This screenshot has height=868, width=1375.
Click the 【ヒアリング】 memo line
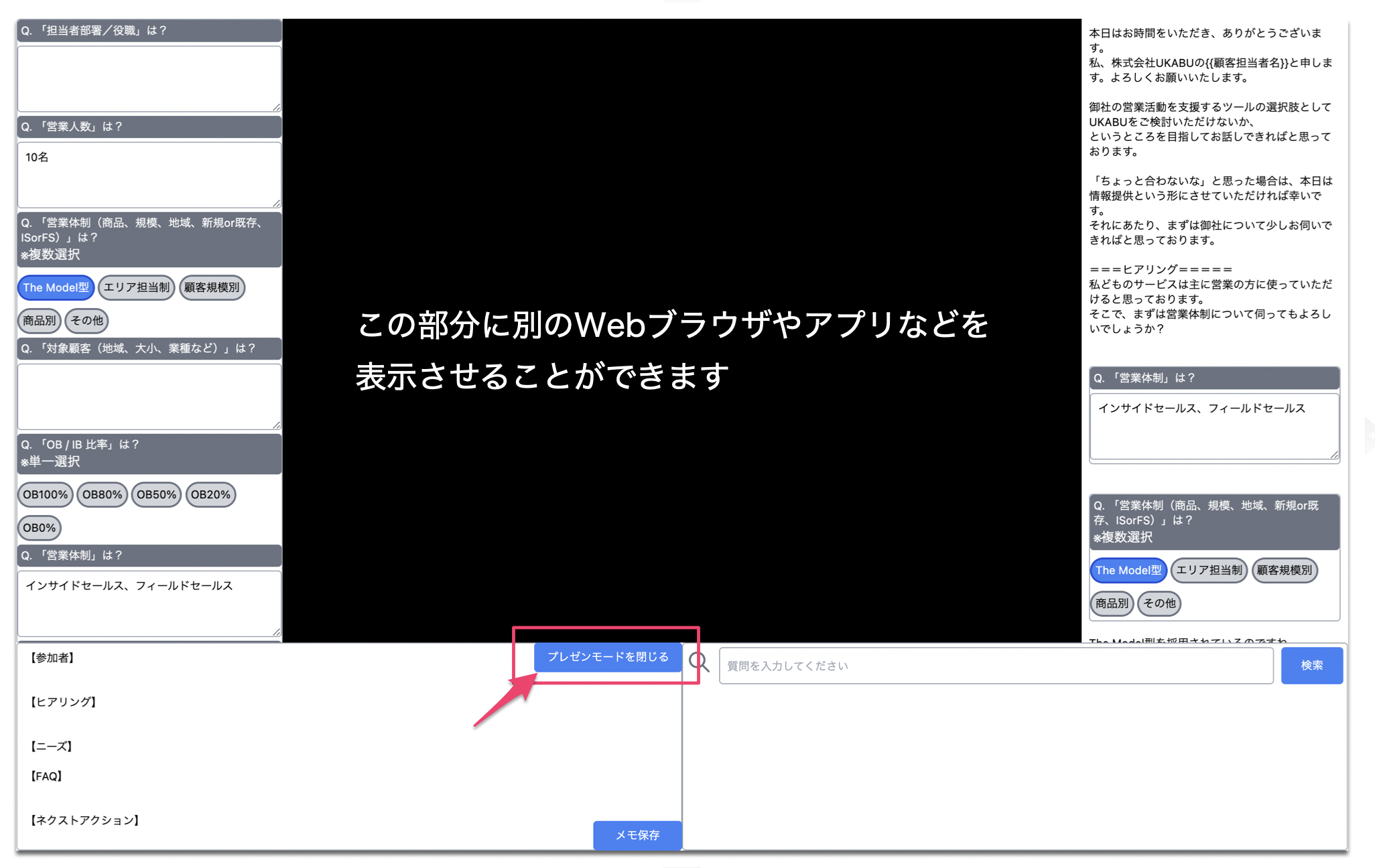point(64,702)
